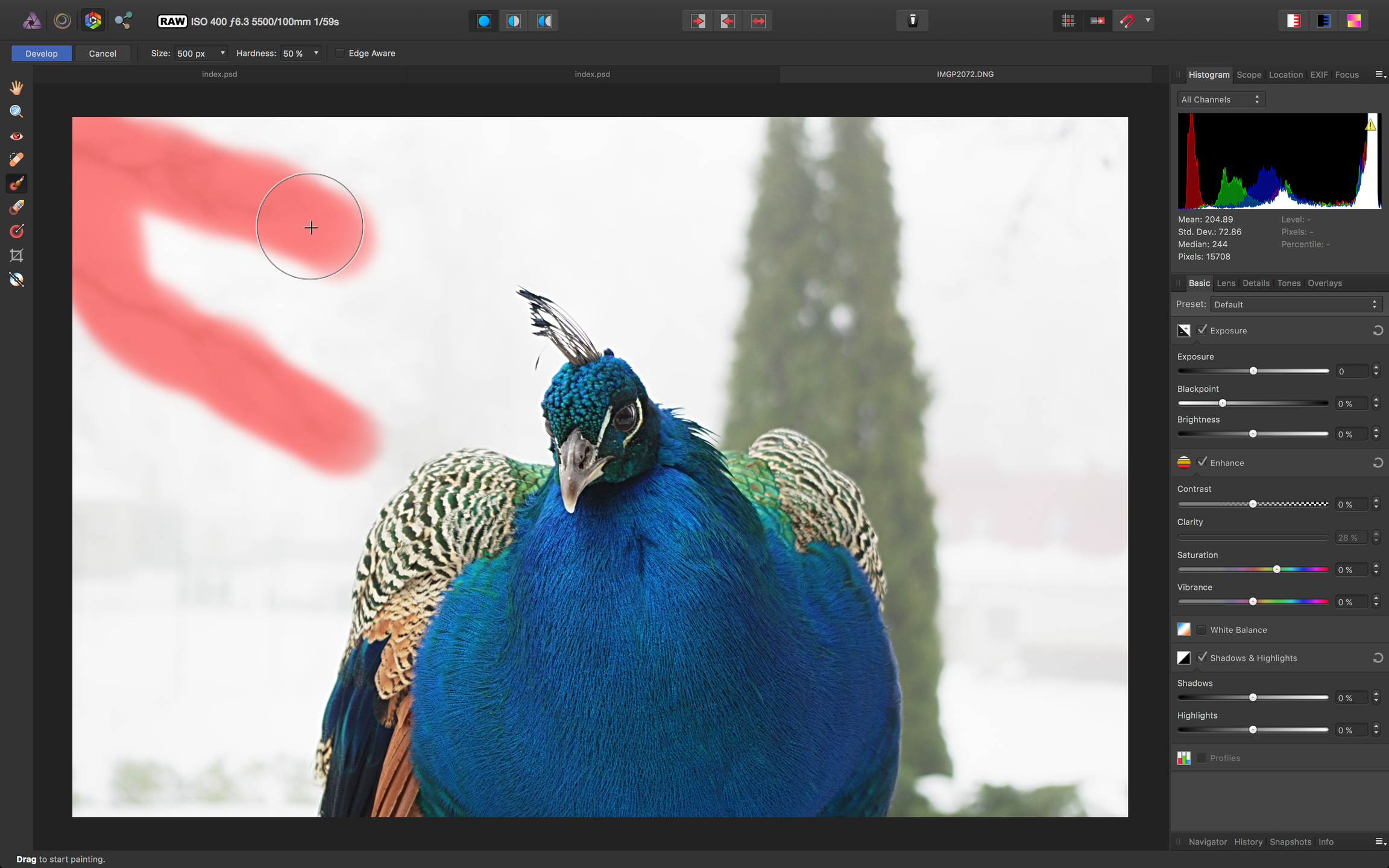The width and height of the screenshot is (1389, 868).
Task: Expand the brush Size dropdown
Action: [x=222, y=53]
